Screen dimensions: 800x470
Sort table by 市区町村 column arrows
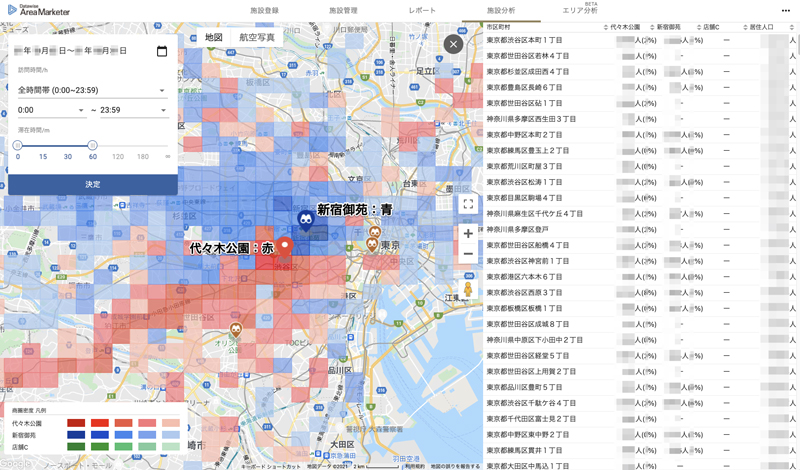coord(606,27)
